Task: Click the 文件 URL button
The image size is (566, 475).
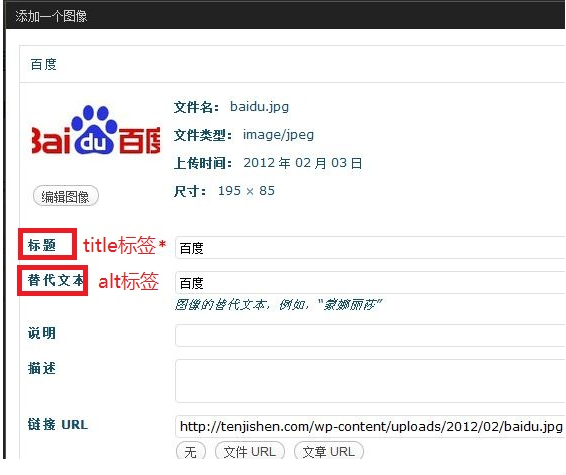Action: coord(250,451)
